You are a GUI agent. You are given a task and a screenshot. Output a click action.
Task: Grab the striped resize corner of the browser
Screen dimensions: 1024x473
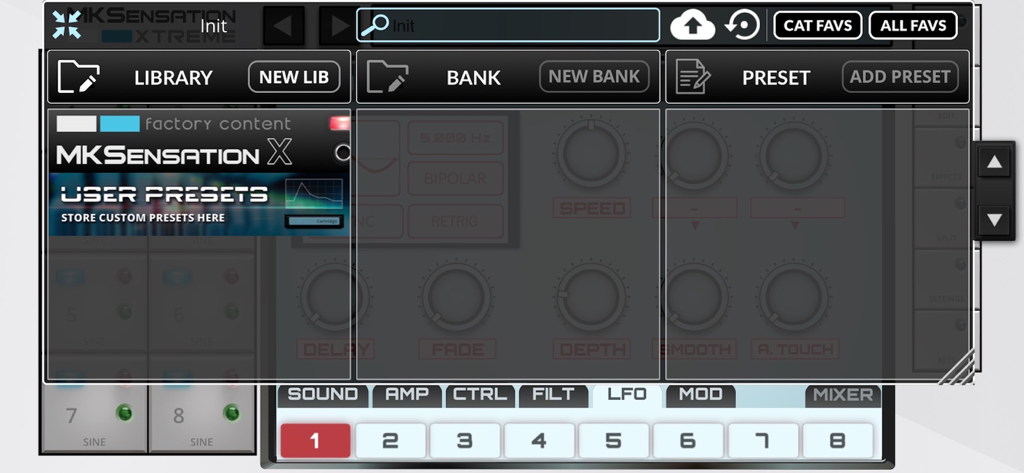(x=956, y=366)
